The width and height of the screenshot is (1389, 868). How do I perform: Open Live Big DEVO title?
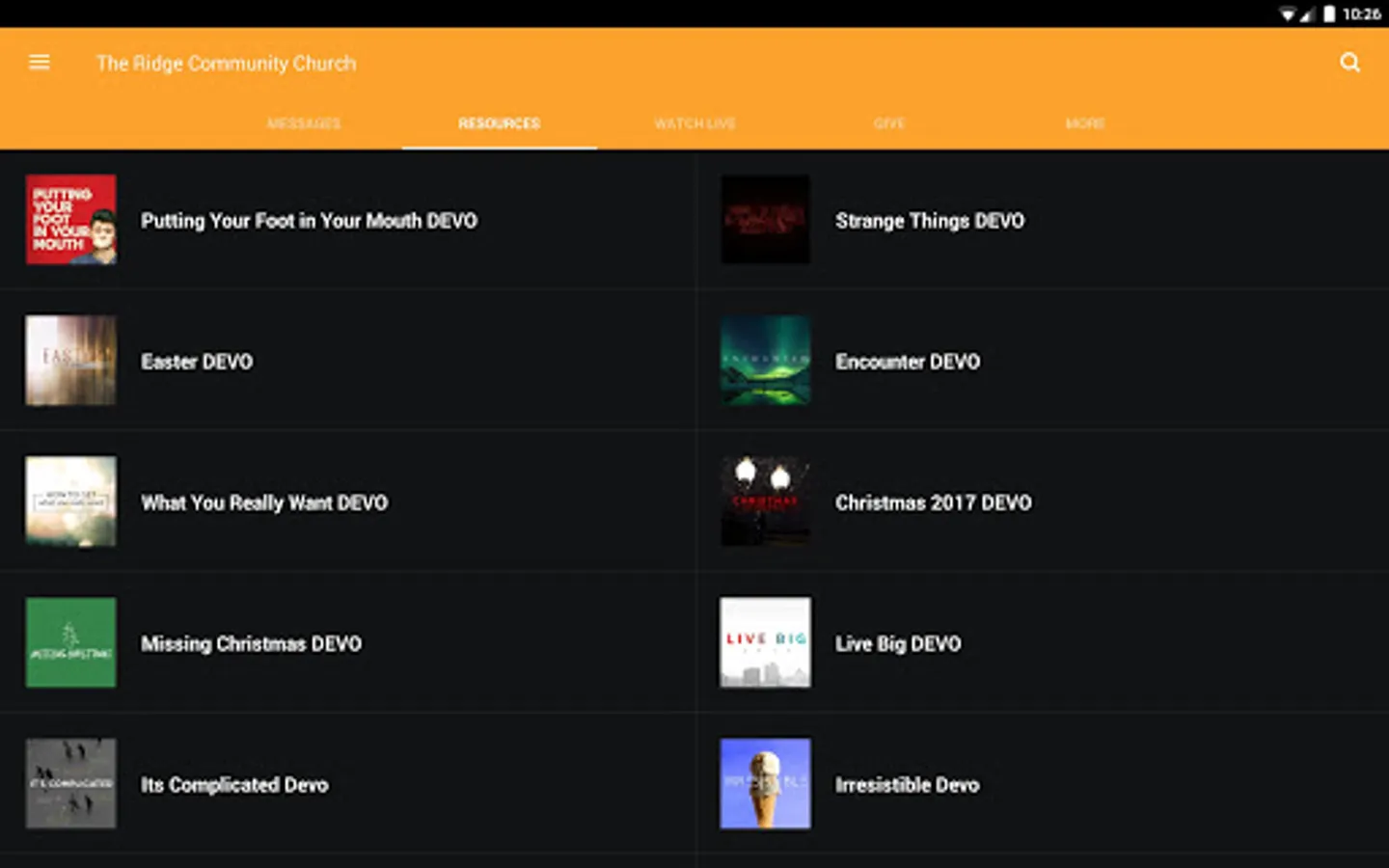point(898,643)
